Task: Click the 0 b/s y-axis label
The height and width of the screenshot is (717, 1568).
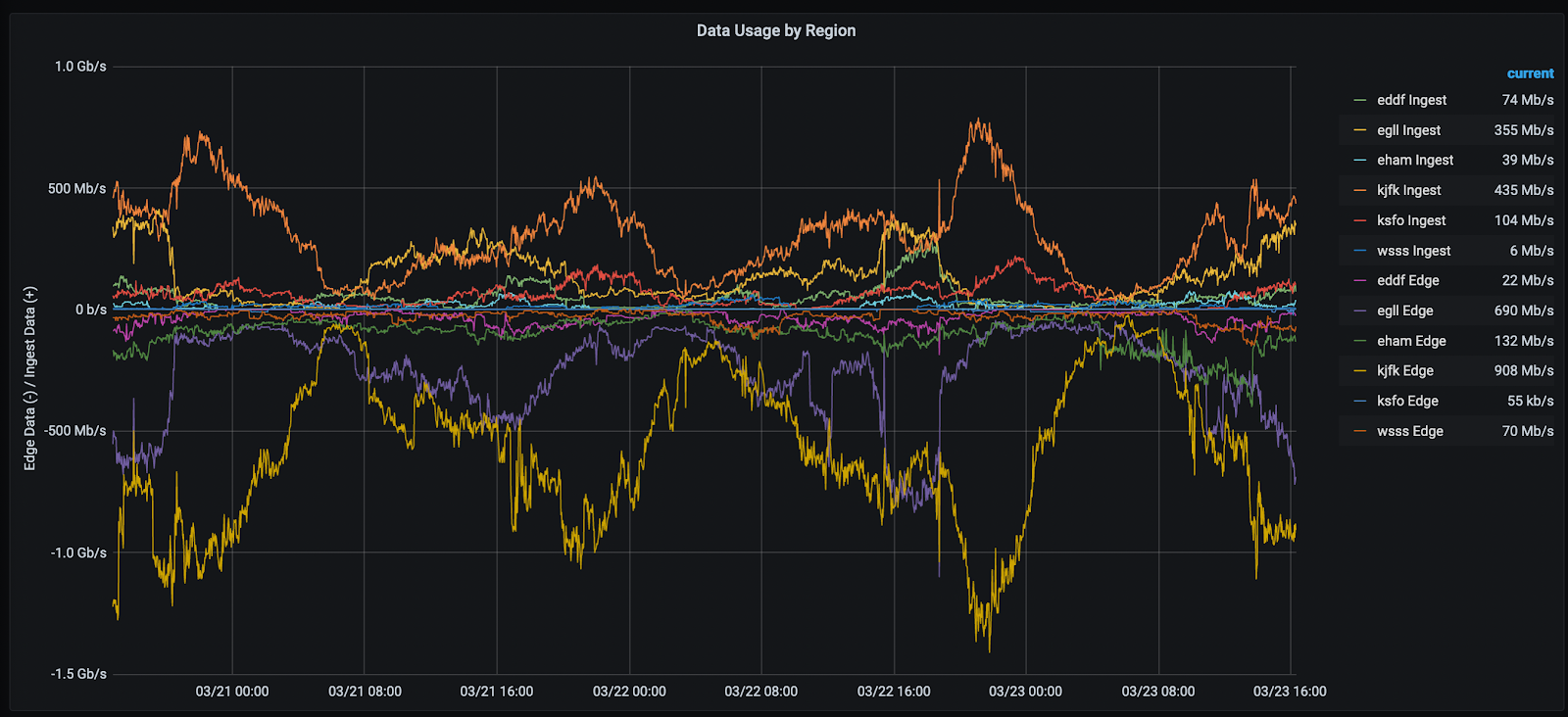Action: pyautogui.click(x=91, y=310)
